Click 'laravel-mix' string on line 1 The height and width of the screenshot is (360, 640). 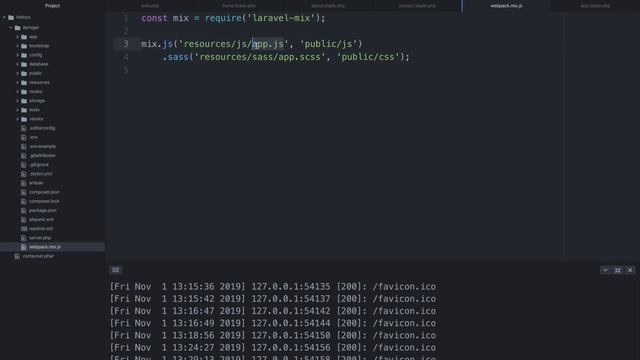click(282, 18)
